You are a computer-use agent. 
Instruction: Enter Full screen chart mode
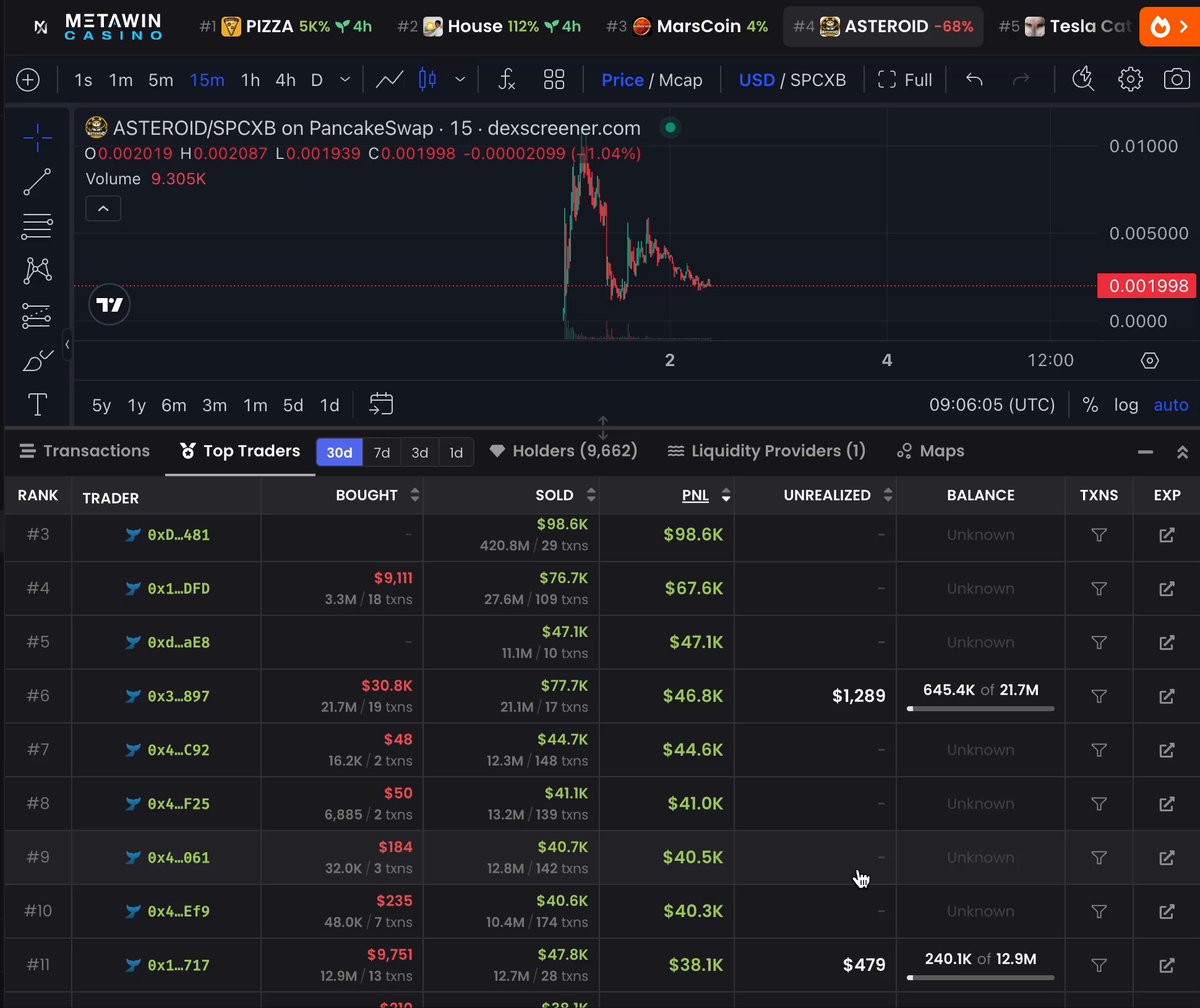(904, 80)
